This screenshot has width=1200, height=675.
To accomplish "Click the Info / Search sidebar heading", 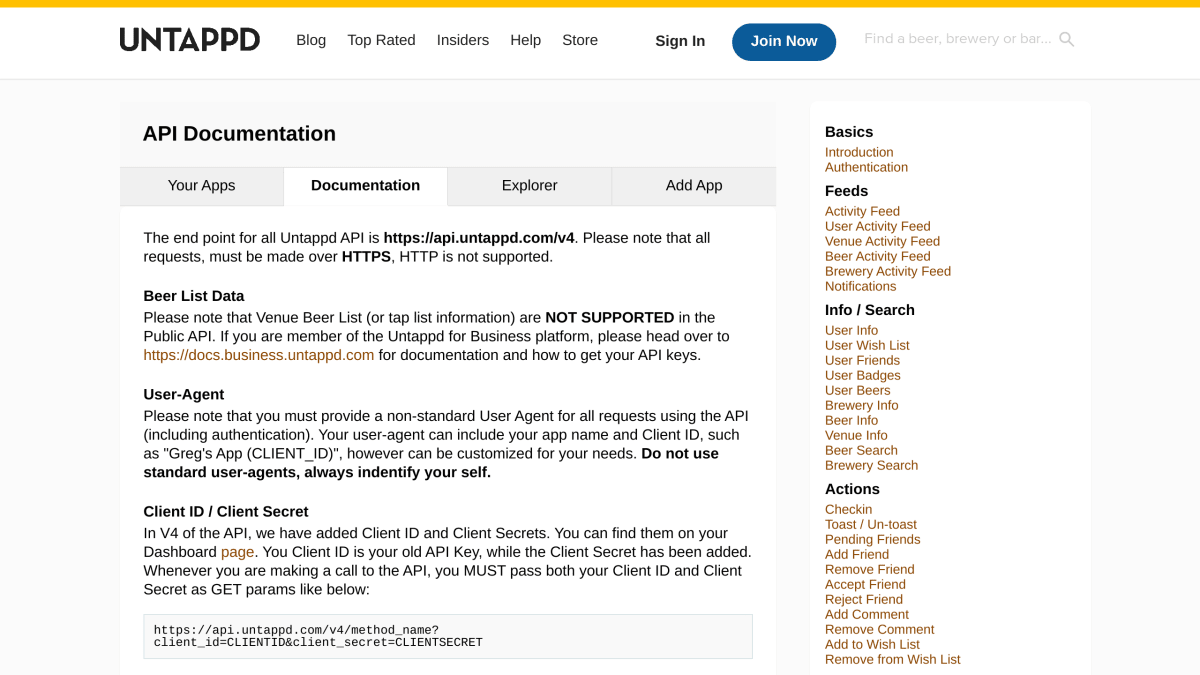I will (870, 310).
